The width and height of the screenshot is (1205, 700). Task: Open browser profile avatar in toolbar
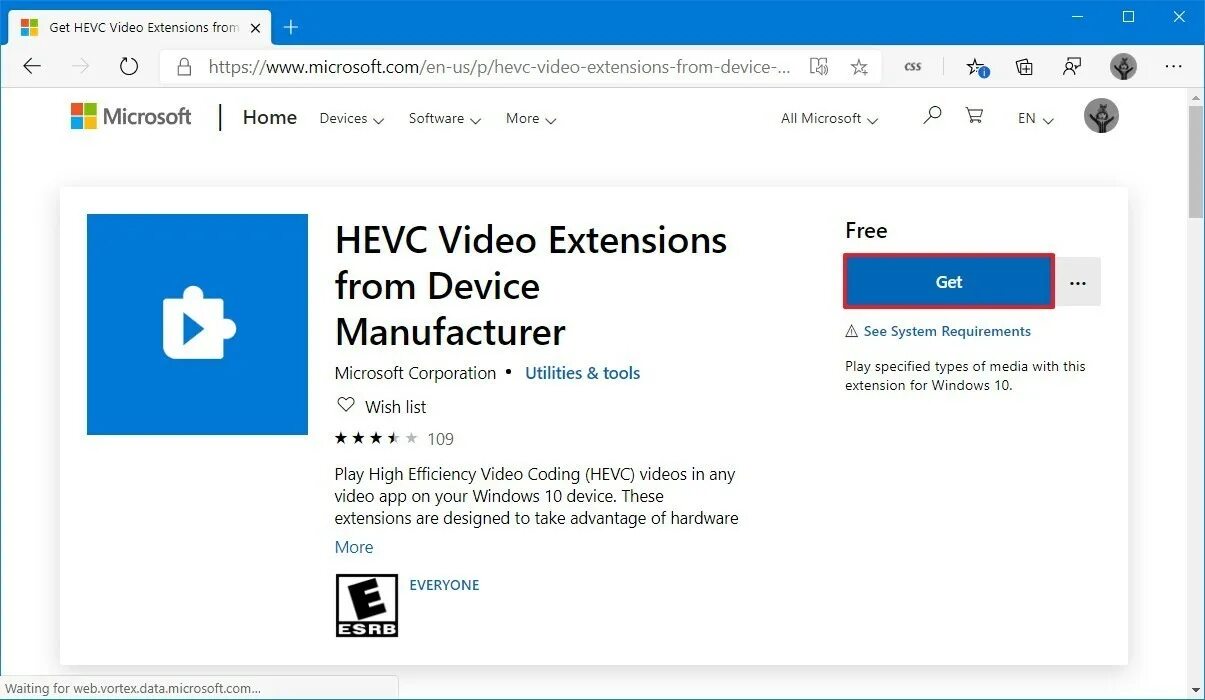coord(1123,67)
